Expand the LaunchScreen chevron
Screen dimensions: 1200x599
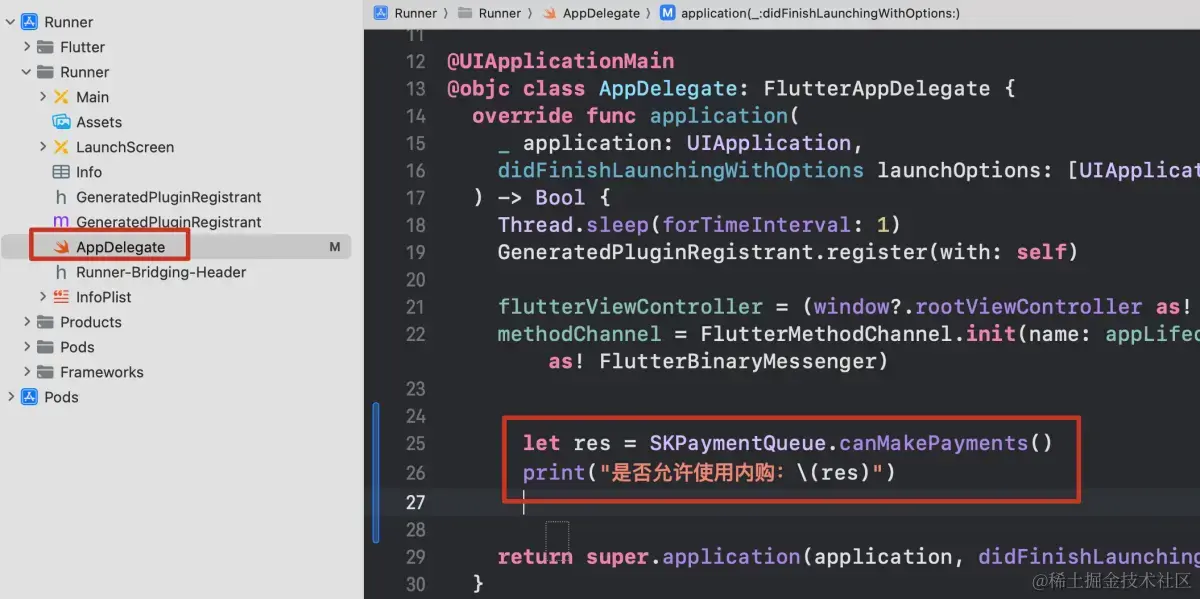[43, 147]
